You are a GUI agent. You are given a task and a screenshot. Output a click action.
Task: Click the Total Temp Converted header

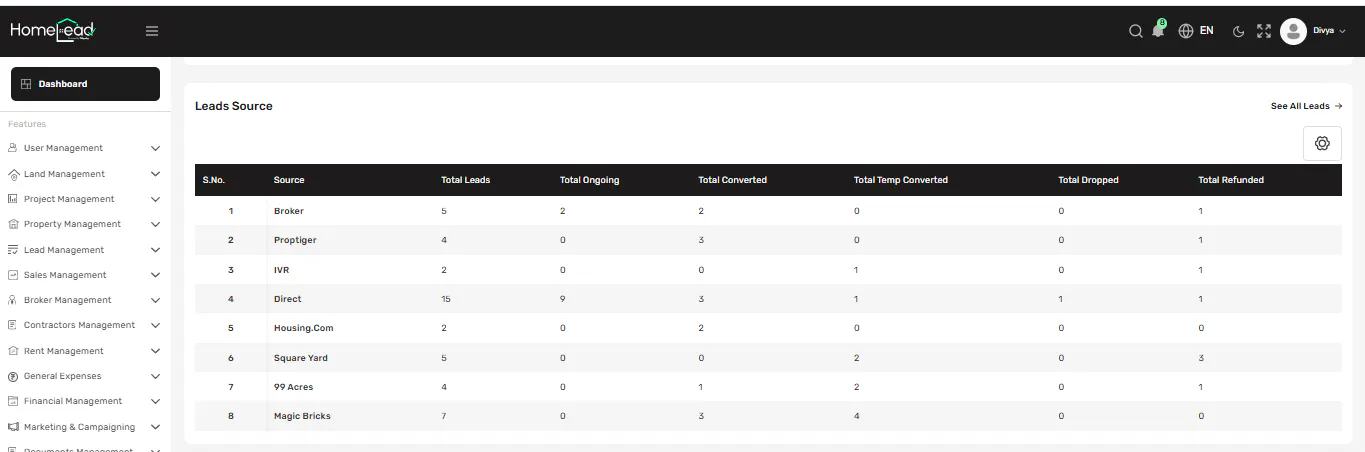point(901,180)
